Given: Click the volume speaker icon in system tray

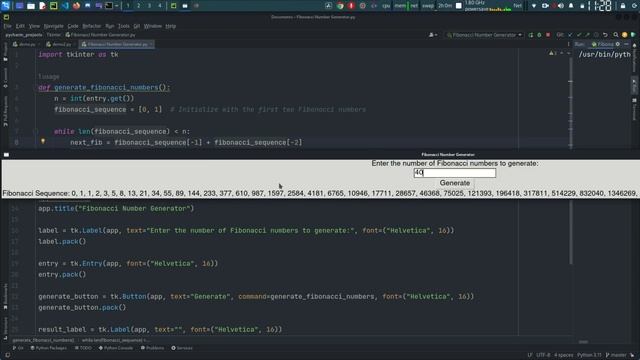Looking at the screenshot, I should coord(561,6).
